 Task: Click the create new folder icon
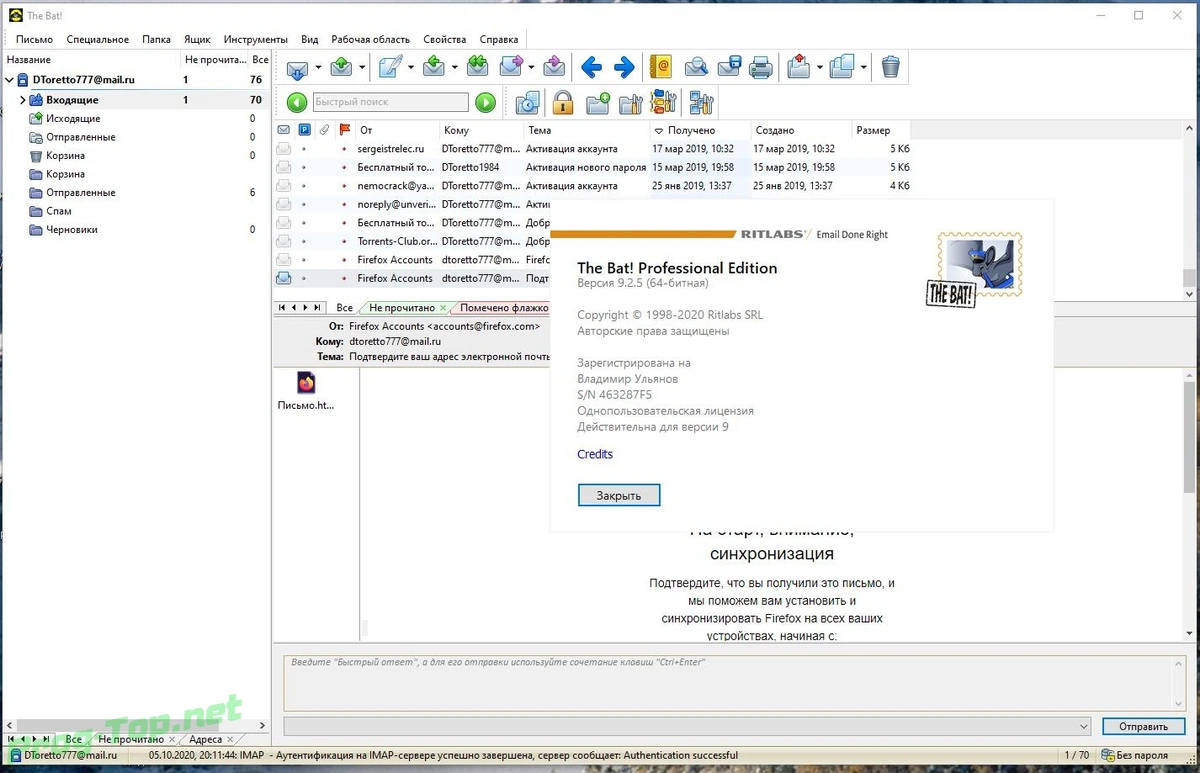(598, 102)
